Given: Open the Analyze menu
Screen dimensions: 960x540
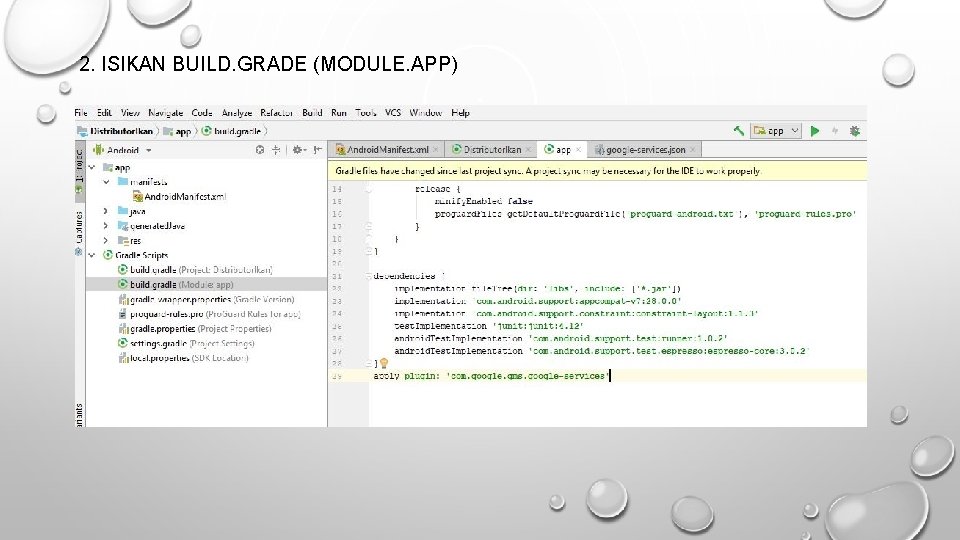Looking at the screenshot, I should (x=236, y=113).
